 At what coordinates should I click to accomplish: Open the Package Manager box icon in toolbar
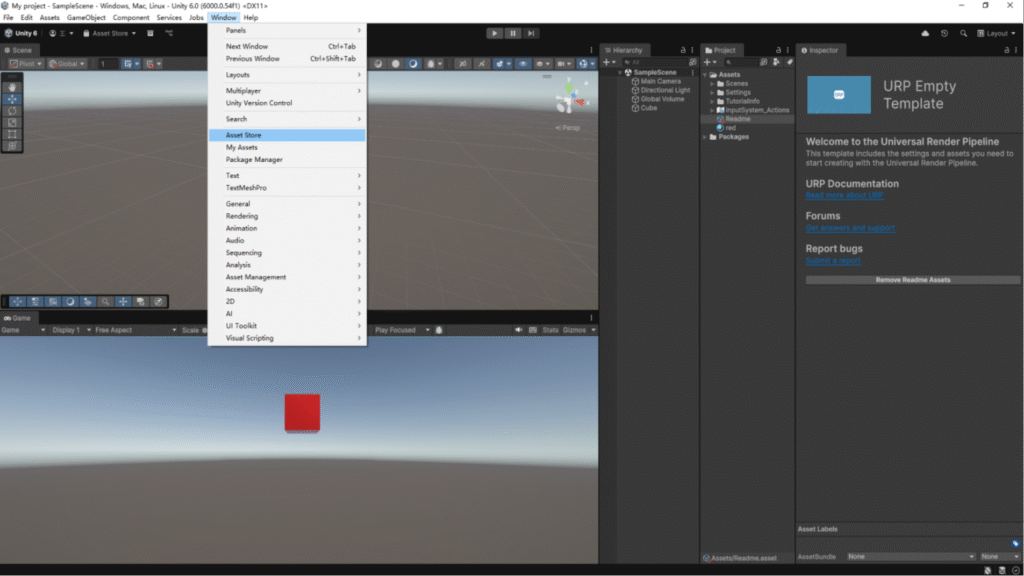point(150,33)
